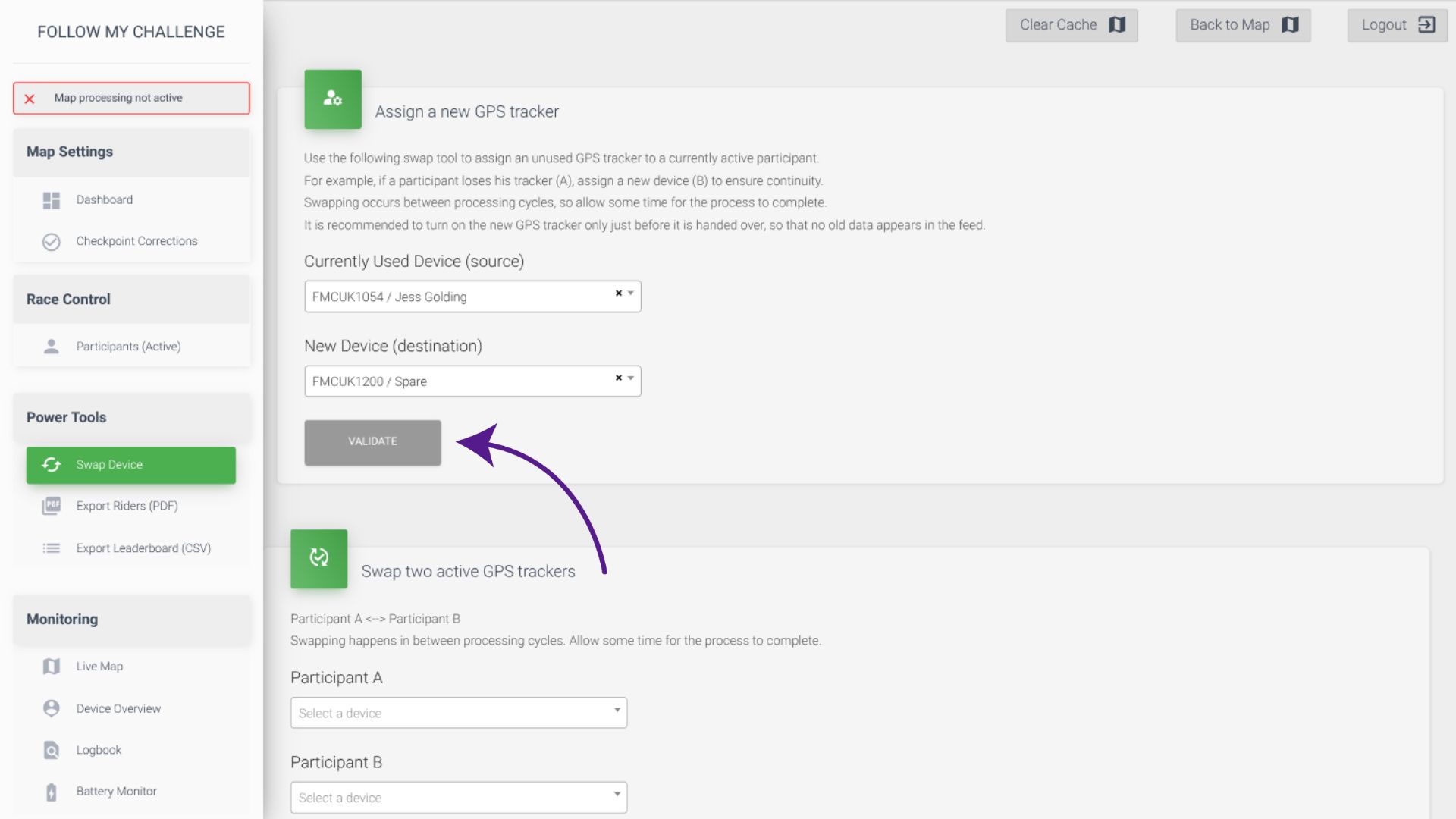Expand the New Device destination dropdown arrow

[x=631, y=378]
